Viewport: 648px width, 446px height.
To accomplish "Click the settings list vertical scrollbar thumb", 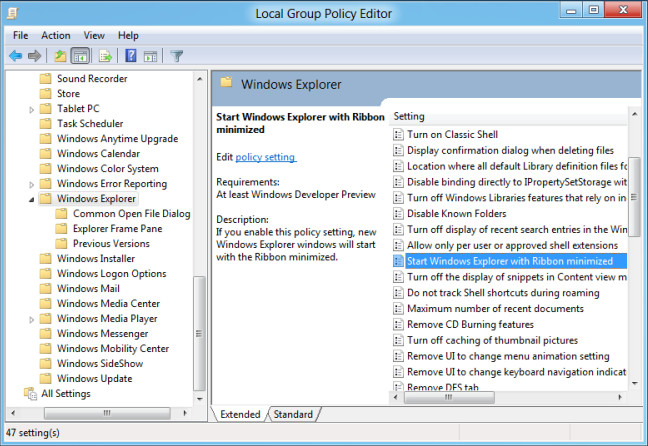I will coord(634,197).
